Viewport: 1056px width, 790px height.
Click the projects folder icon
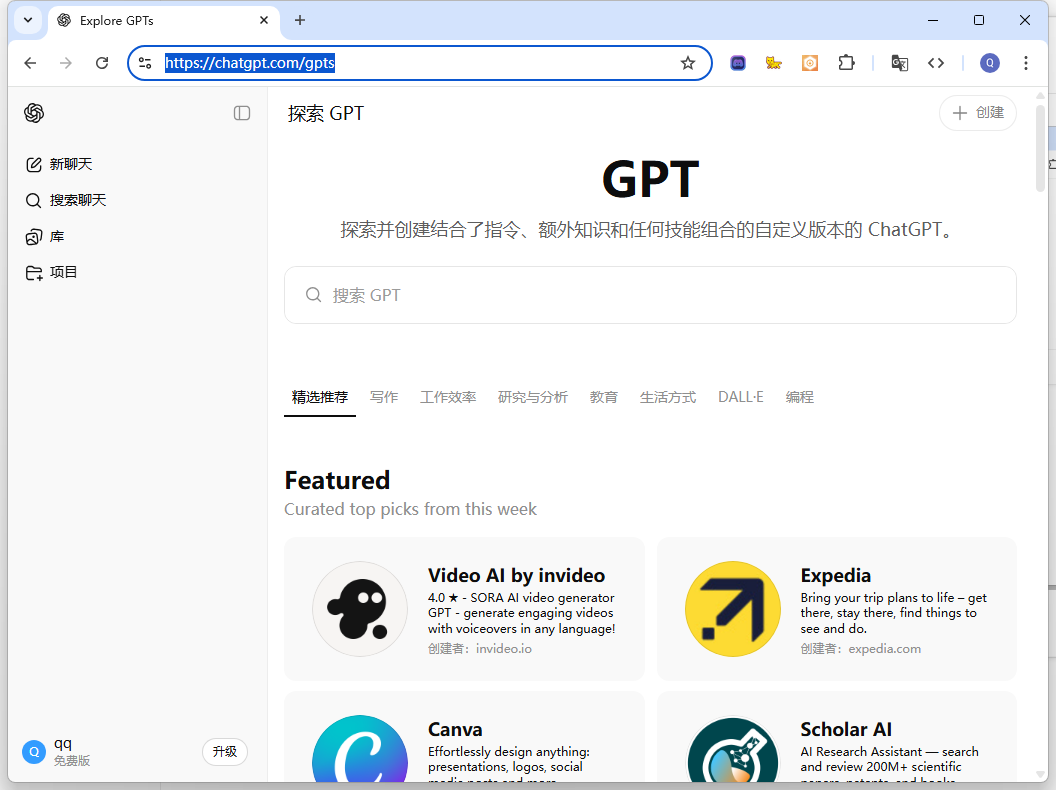(x=34, y=273)
